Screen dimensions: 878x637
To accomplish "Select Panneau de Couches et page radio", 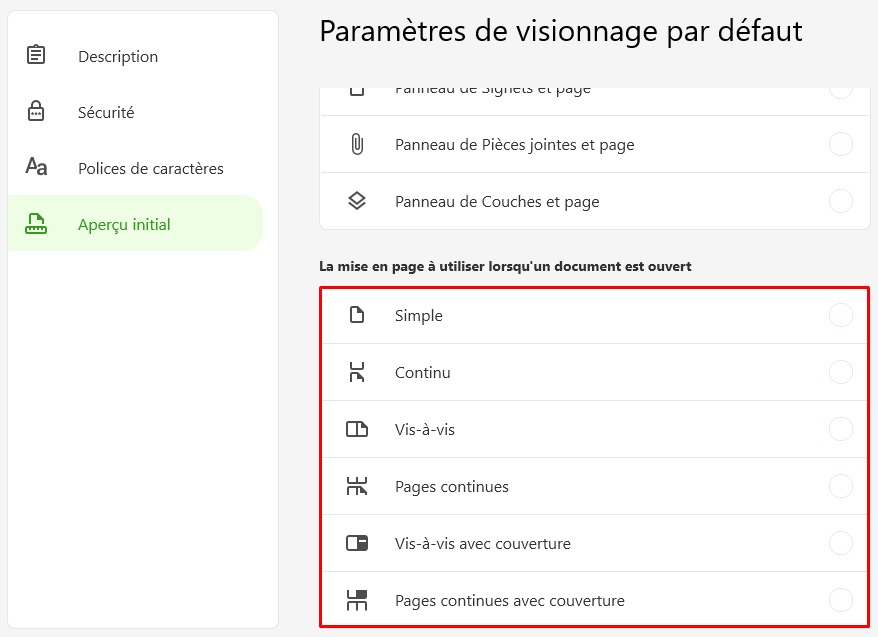I will (x=840, y=201).
